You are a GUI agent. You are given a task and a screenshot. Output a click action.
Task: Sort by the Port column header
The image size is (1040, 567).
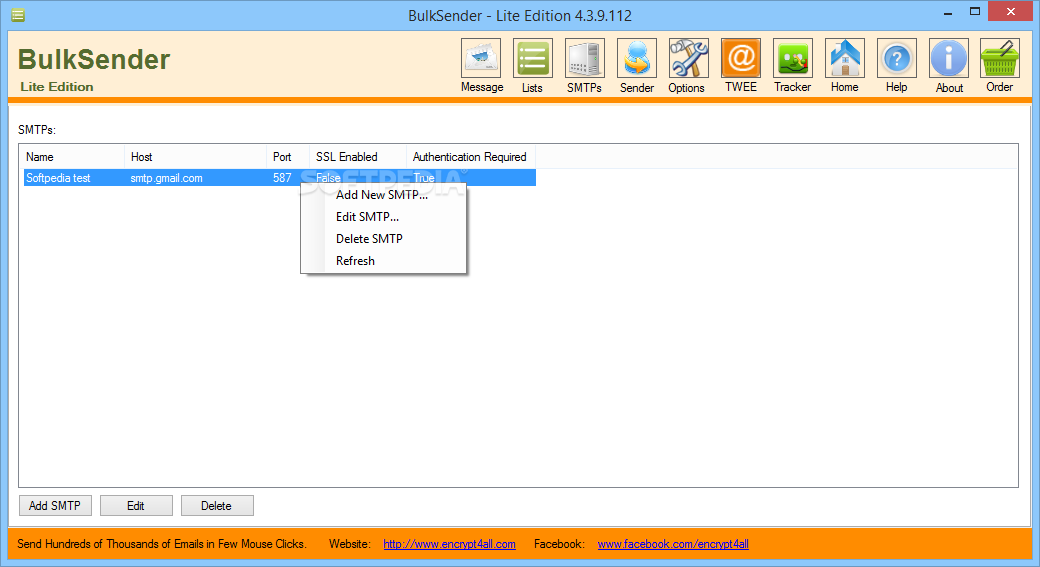coord(288,157)
